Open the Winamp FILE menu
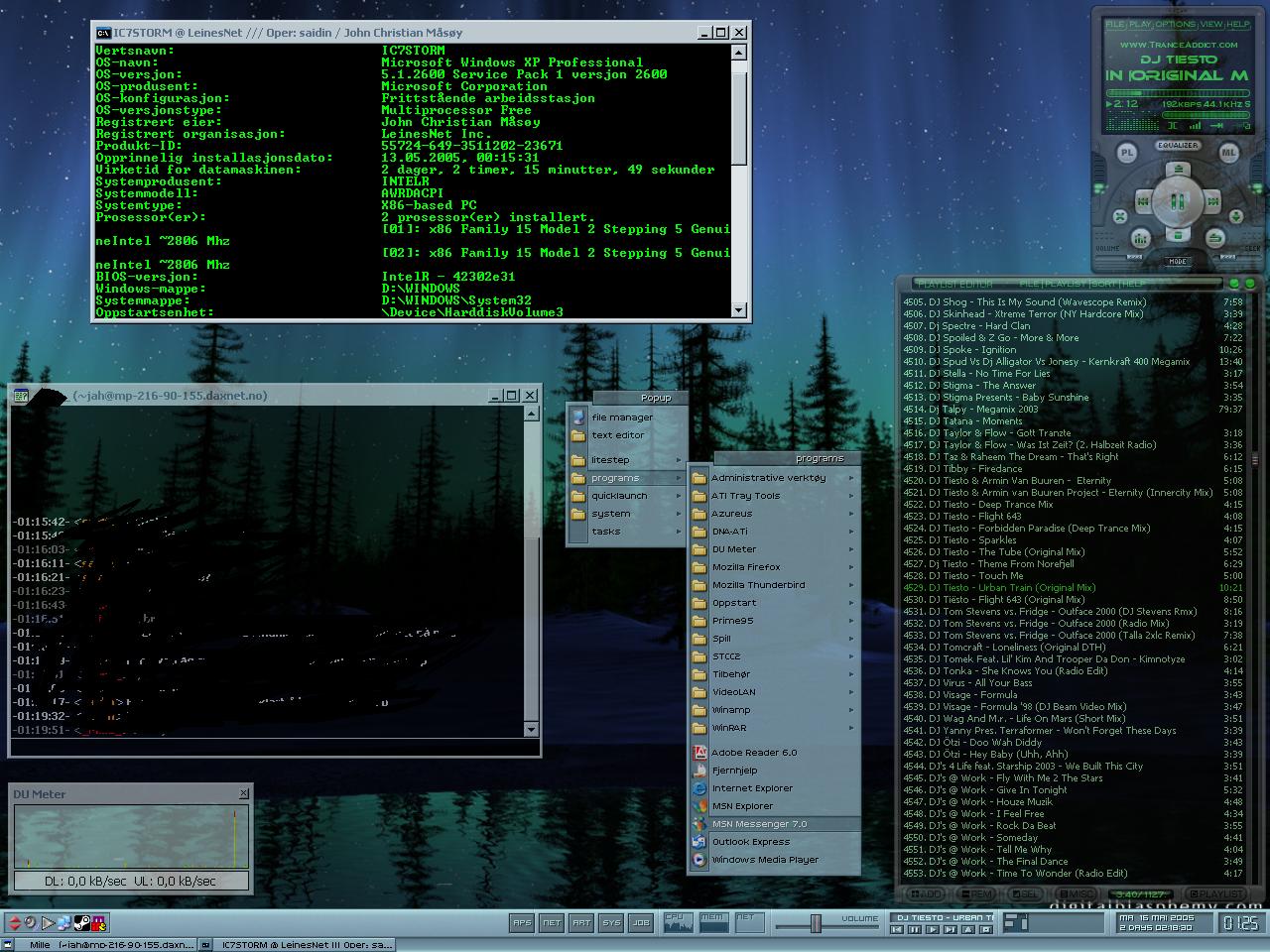The image size is (1270, 952). point(1115,24)
